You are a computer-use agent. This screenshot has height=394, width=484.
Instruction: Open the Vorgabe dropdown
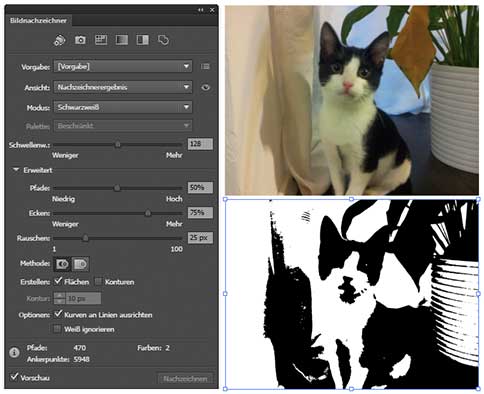pyautogui.click(x=123, y=67)
